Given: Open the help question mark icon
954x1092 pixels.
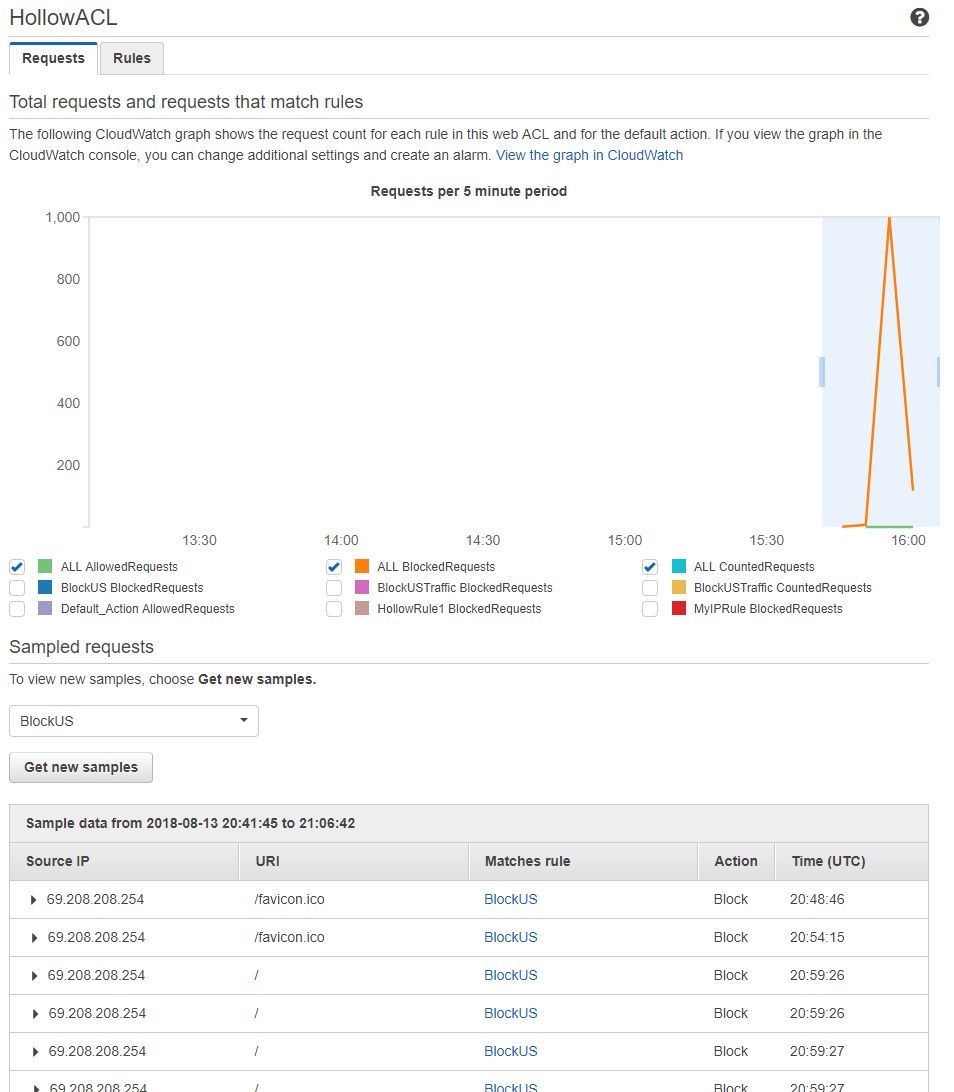Looking at the screenshot, I should (919, 18).
